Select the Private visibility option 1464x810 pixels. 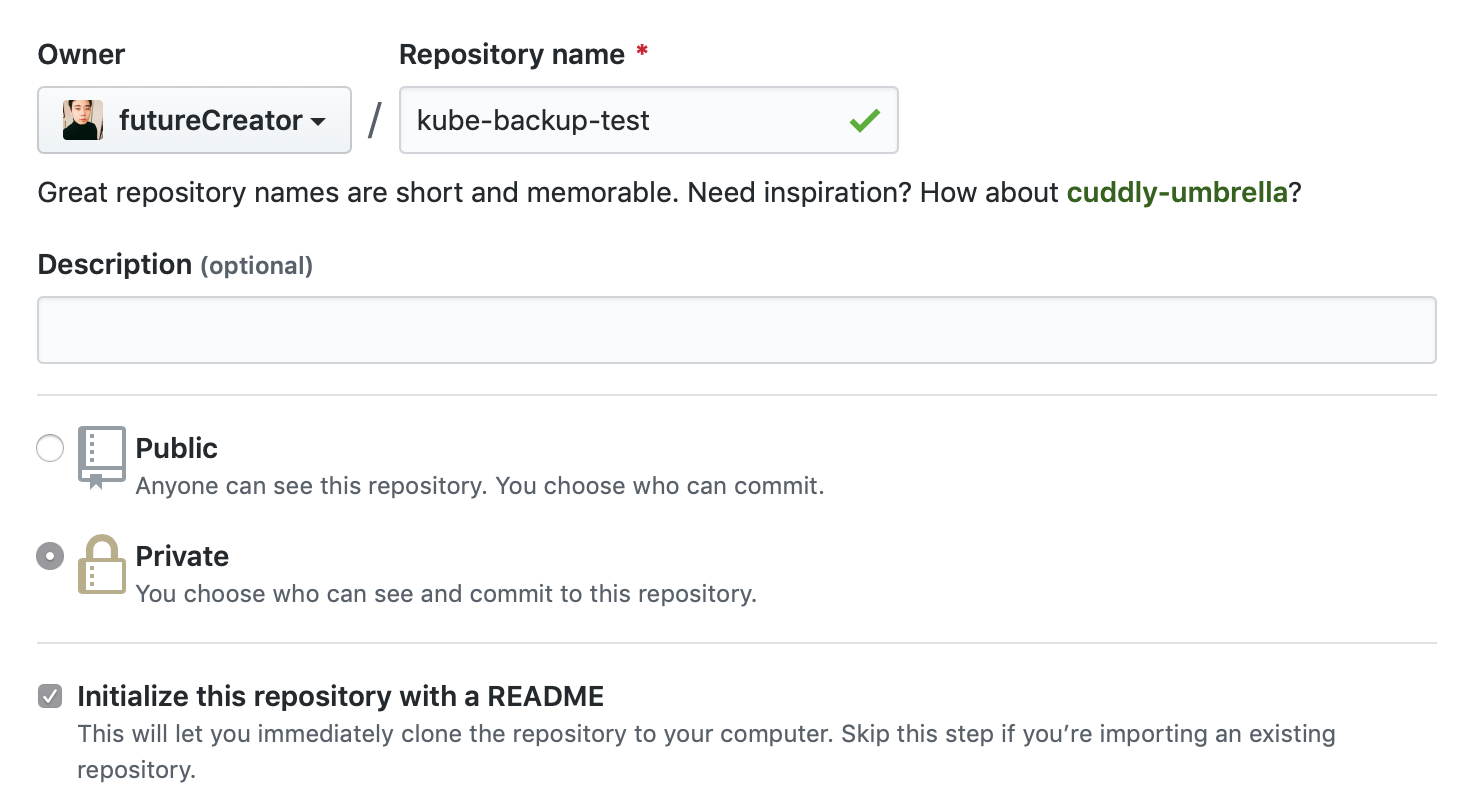tap(50, 555)
